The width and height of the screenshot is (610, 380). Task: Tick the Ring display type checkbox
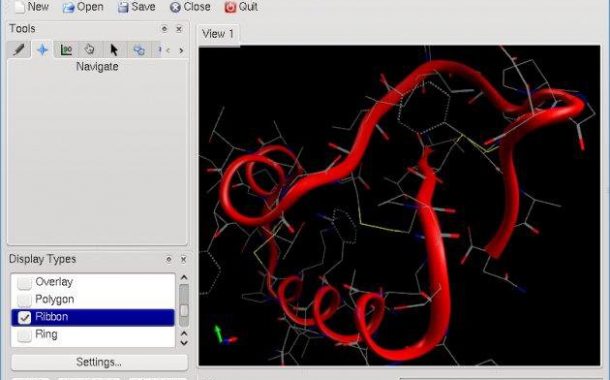point(25,334)
